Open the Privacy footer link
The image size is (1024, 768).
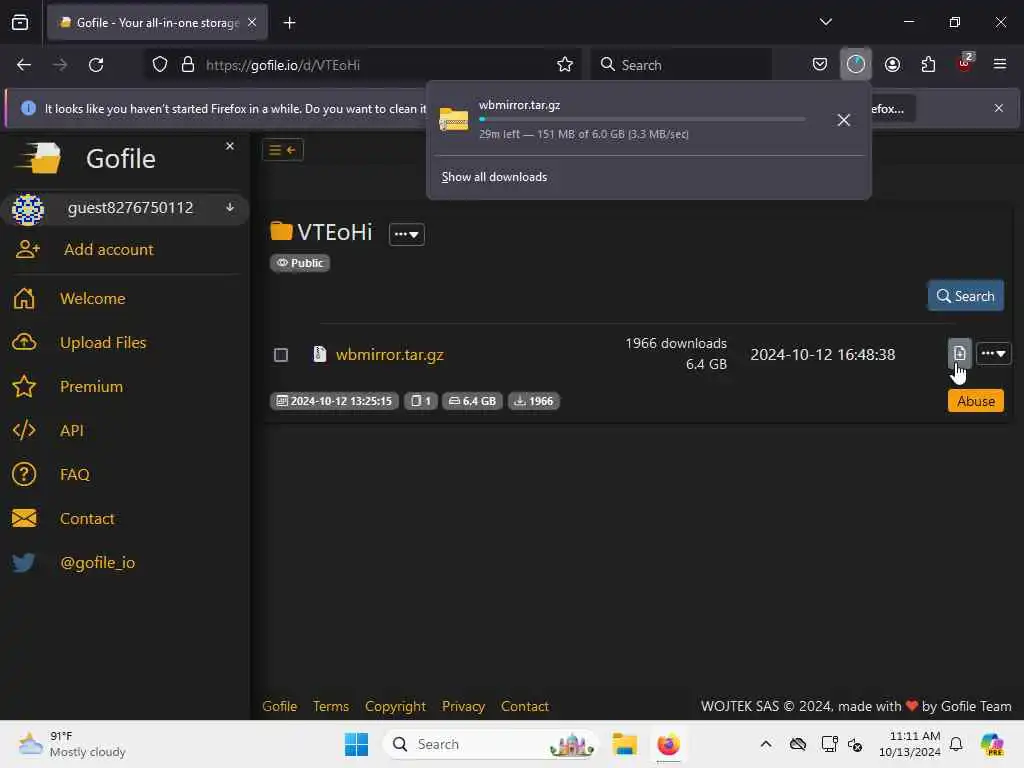[463, 707]
